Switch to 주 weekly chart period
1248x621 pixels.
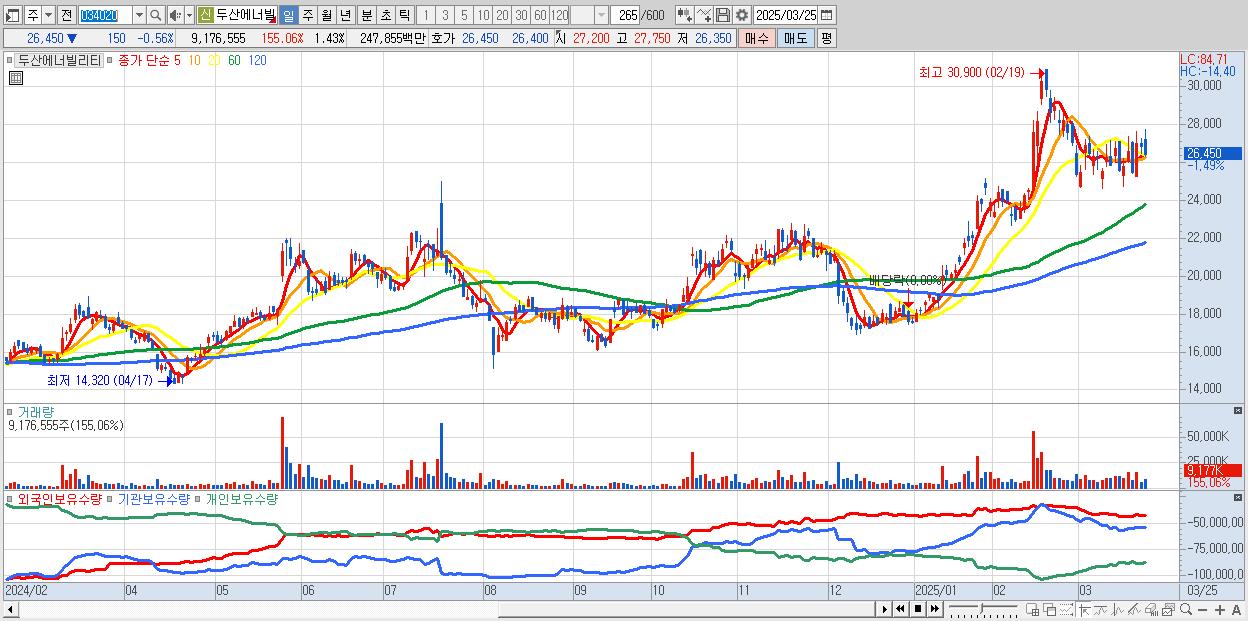click(307, 15)
